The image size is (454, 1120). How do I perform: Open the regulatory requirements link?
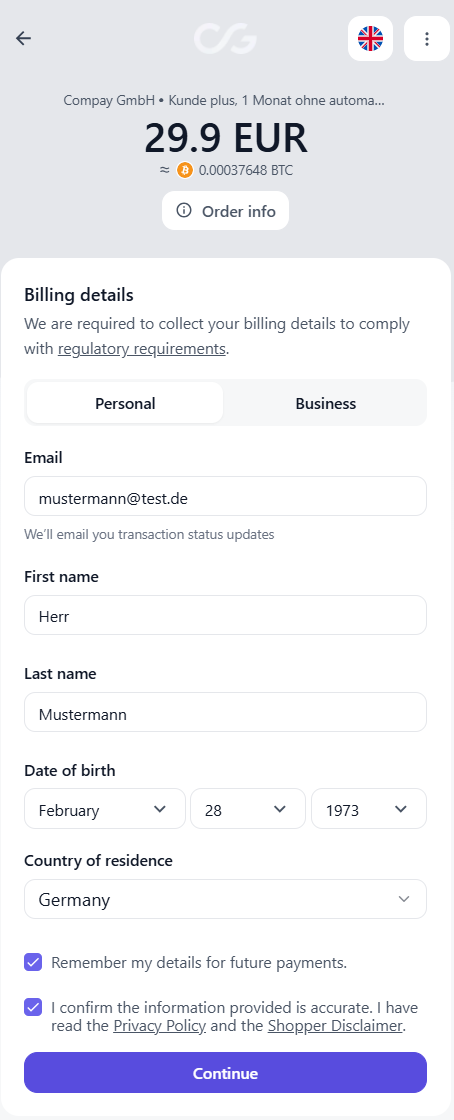click(141, 349)
